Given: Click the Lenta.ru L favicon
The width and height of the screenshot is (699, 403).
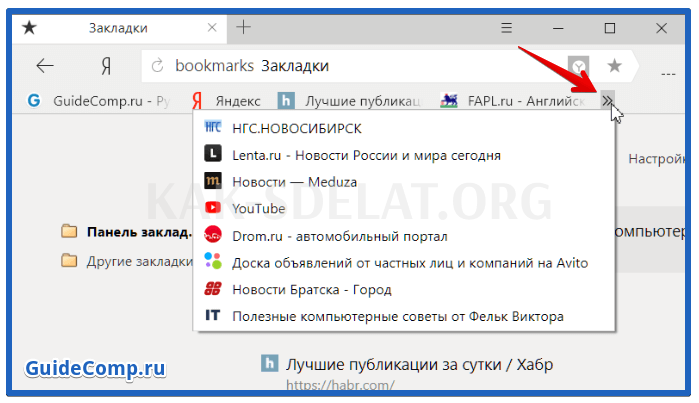Looking at the screenshot, I should (x=213, y=154).
